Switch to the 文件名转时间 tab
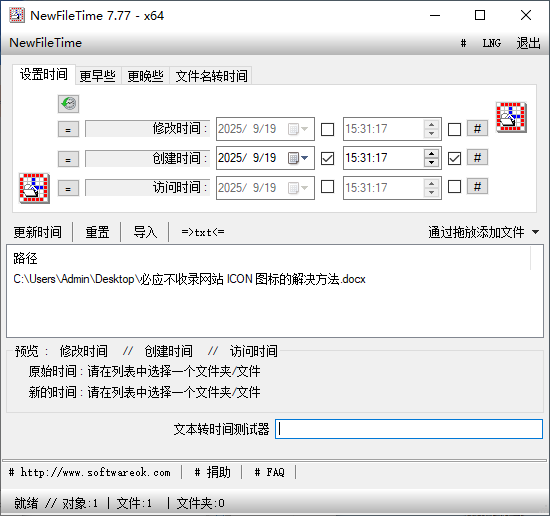Screen dimensions: 550x516 pos(211,76)
